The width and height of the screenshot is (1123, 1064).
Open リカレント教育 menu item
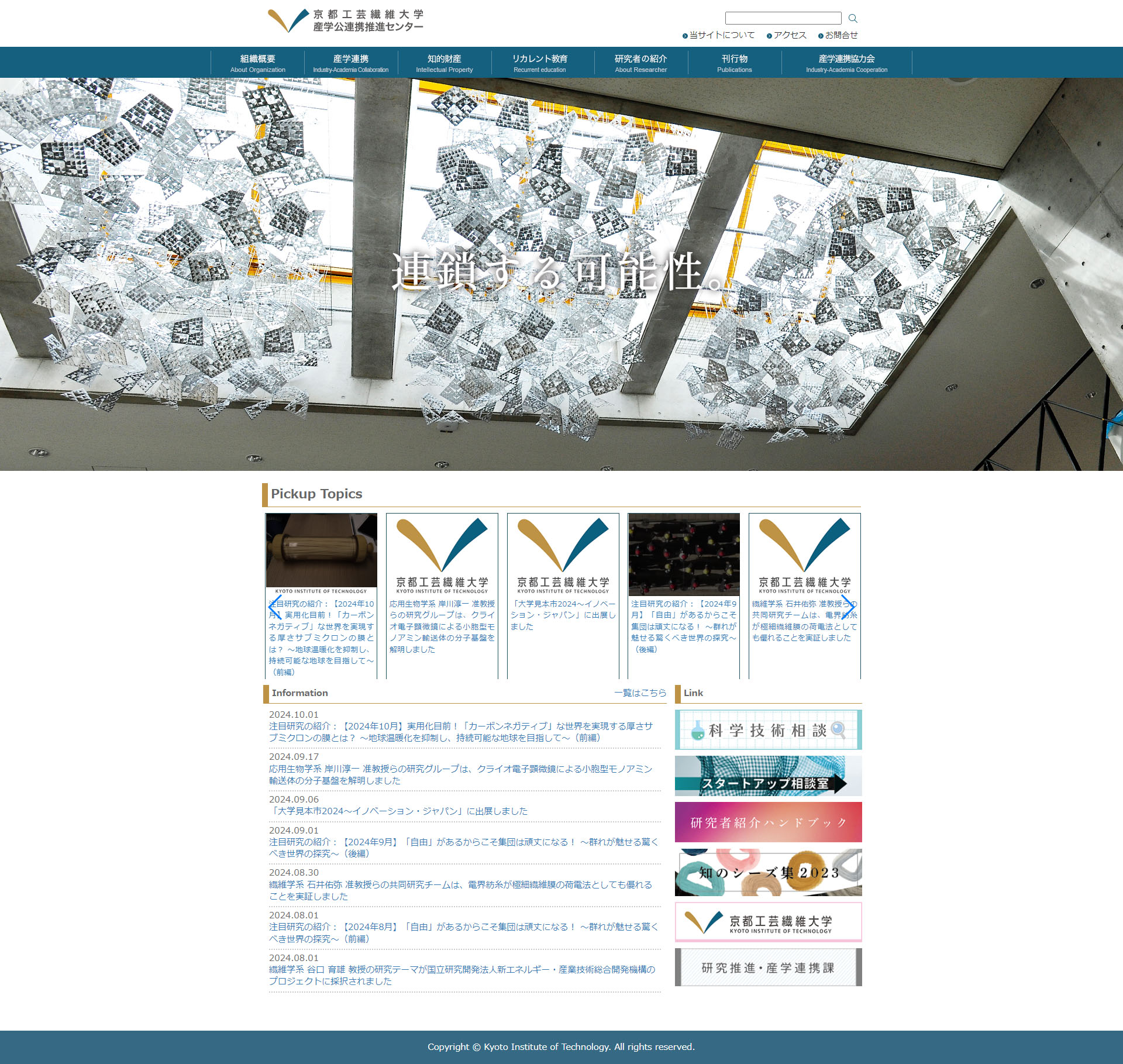click(x=539, y=63)
